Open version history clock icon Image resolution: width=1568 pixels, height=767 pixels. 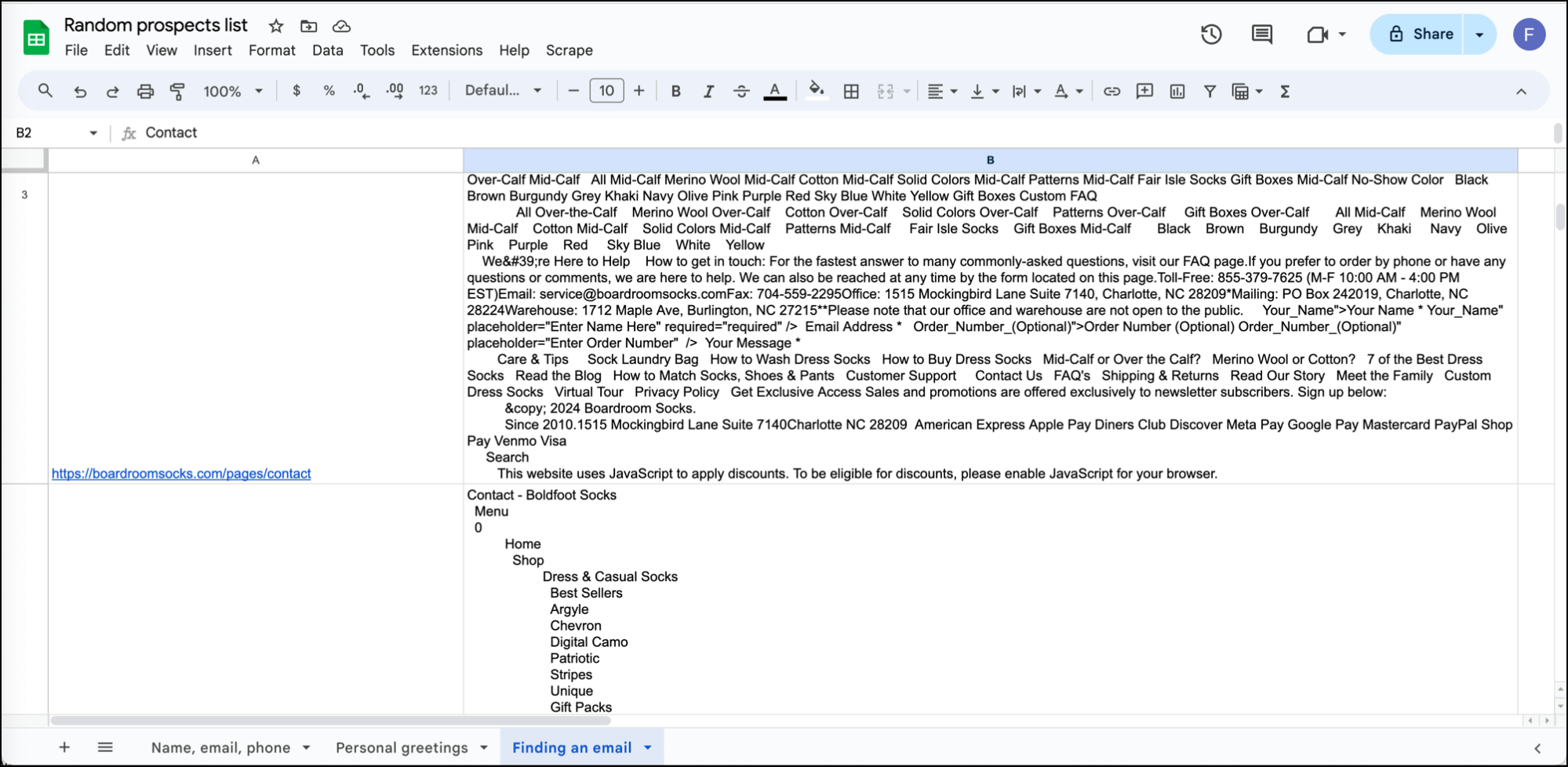pyautogui.click(x=1211, y=35)
